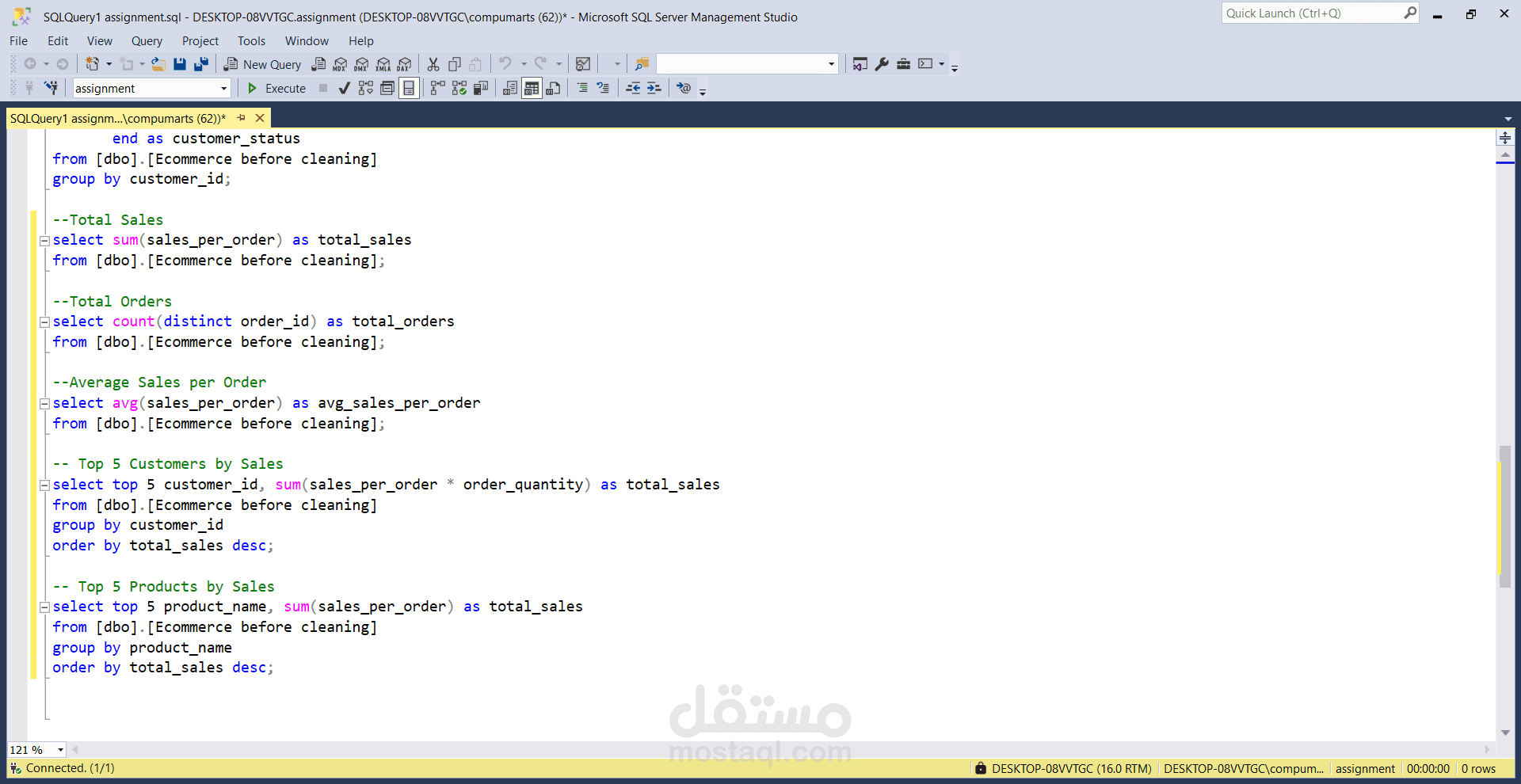Click the vertical scrollbar thumb of the editor

click(x=1505, y=516)
